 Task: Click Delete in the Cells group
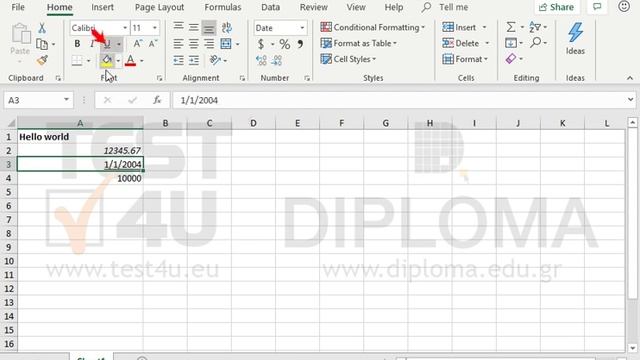pos(466,43)
